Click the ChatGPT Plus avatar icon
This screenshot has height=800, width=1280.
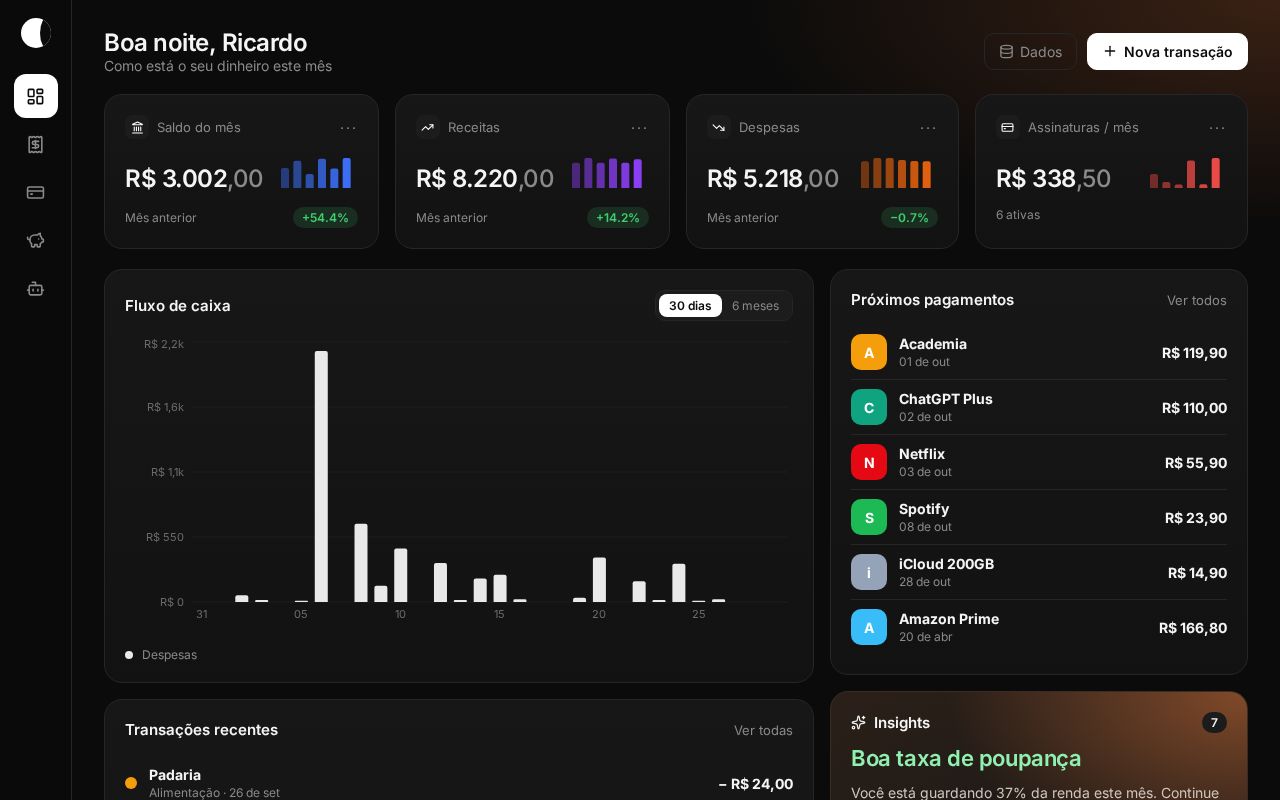tap(869, 407)
